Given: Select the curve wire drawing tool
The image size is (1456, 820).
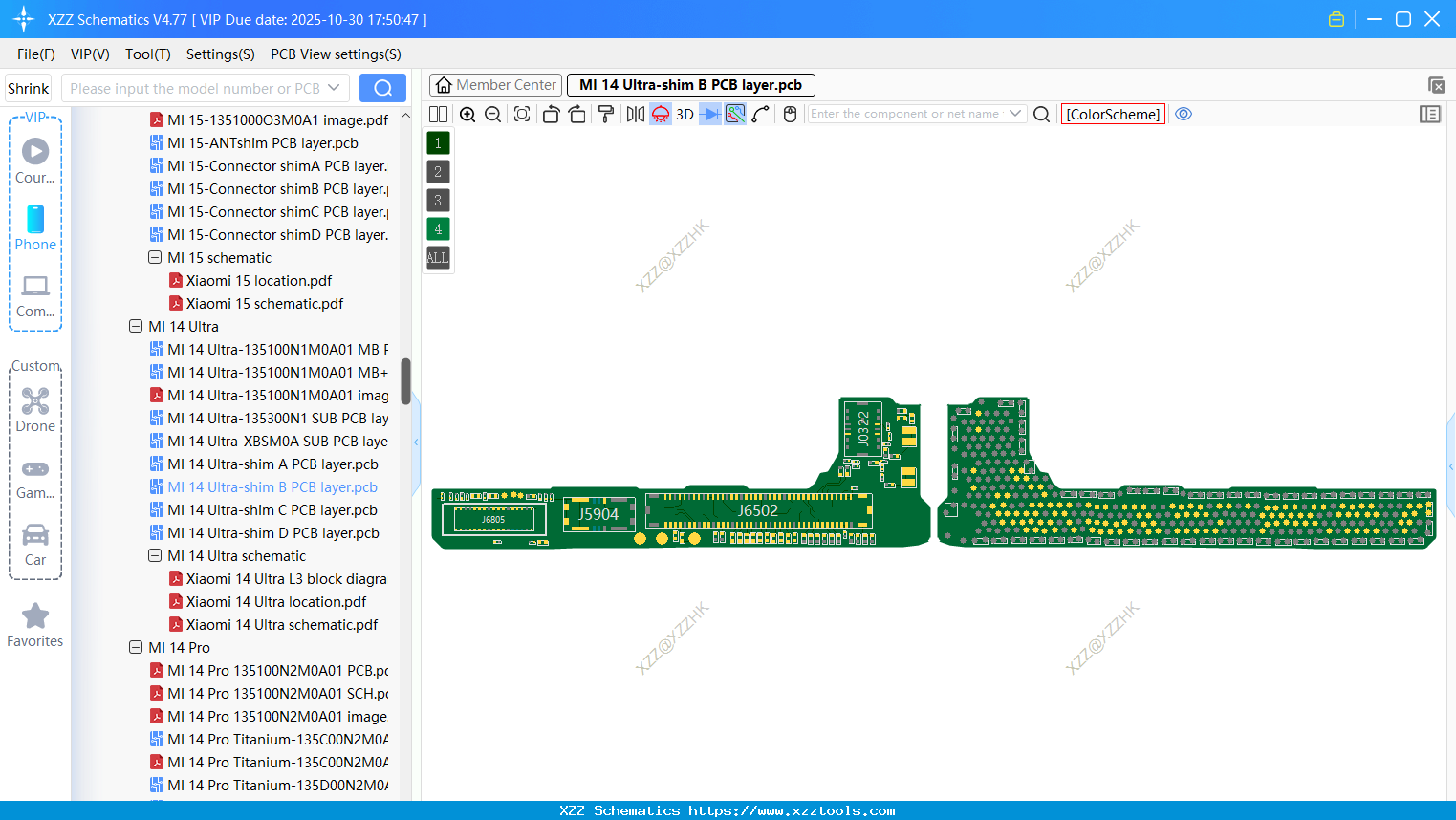Looking at the screenshot, I should point(760,114).
